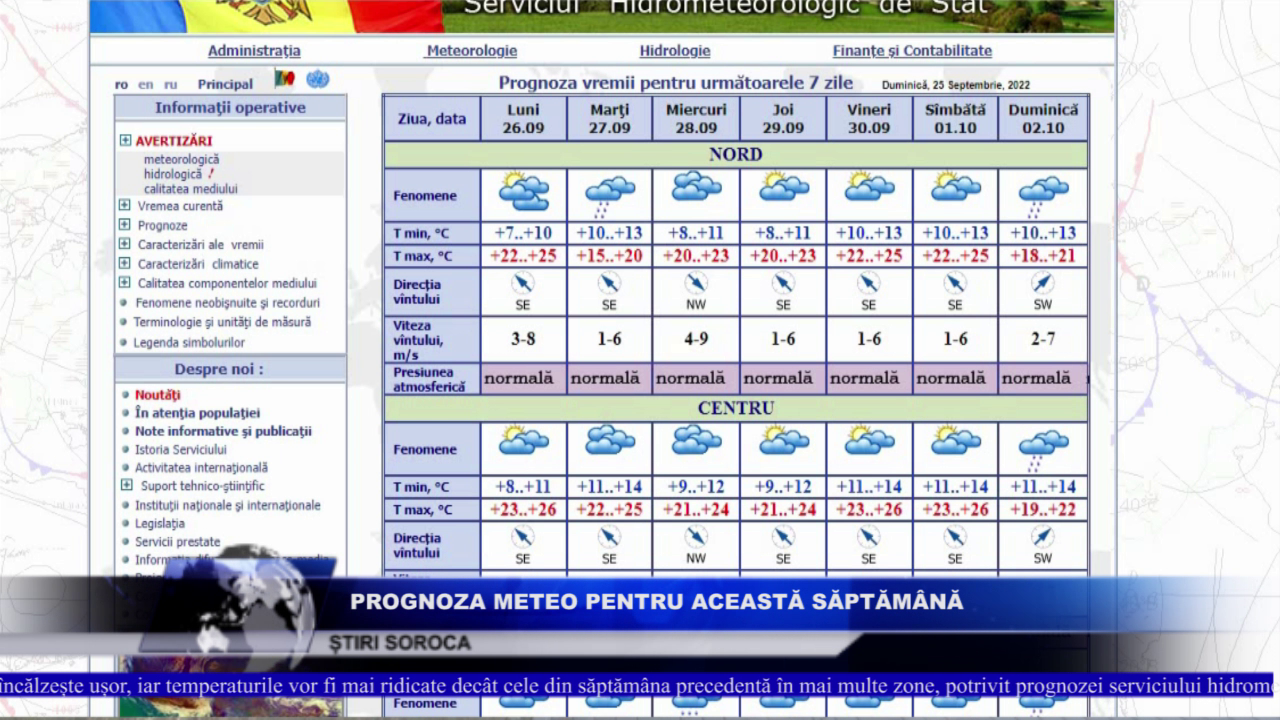1280x720 pixels.
Task: Open the Hidrologie menu
Action: tap(675, 51)
